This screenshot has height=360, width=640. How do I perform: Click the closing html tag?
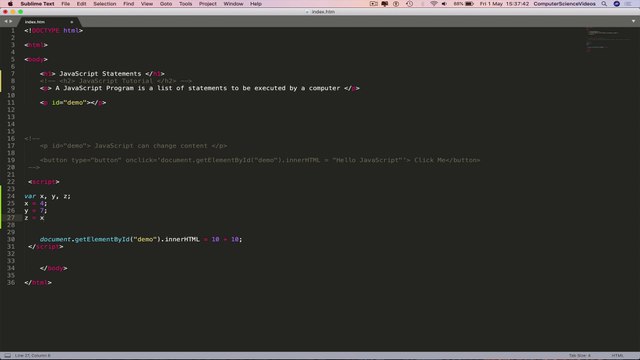click(38, 282)
